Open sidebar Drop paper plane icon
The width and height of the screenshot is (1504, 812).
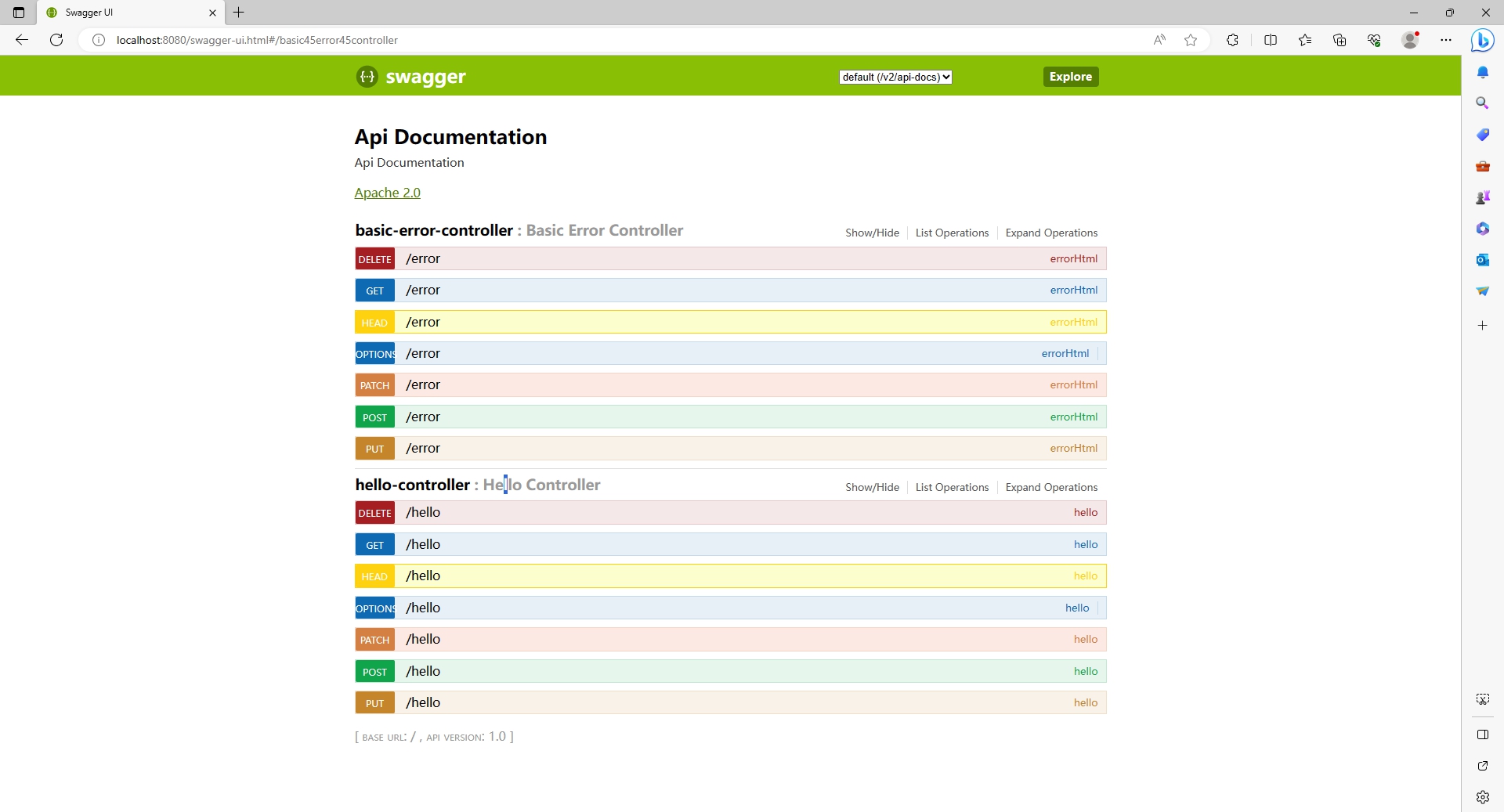tap(1482, 291)
